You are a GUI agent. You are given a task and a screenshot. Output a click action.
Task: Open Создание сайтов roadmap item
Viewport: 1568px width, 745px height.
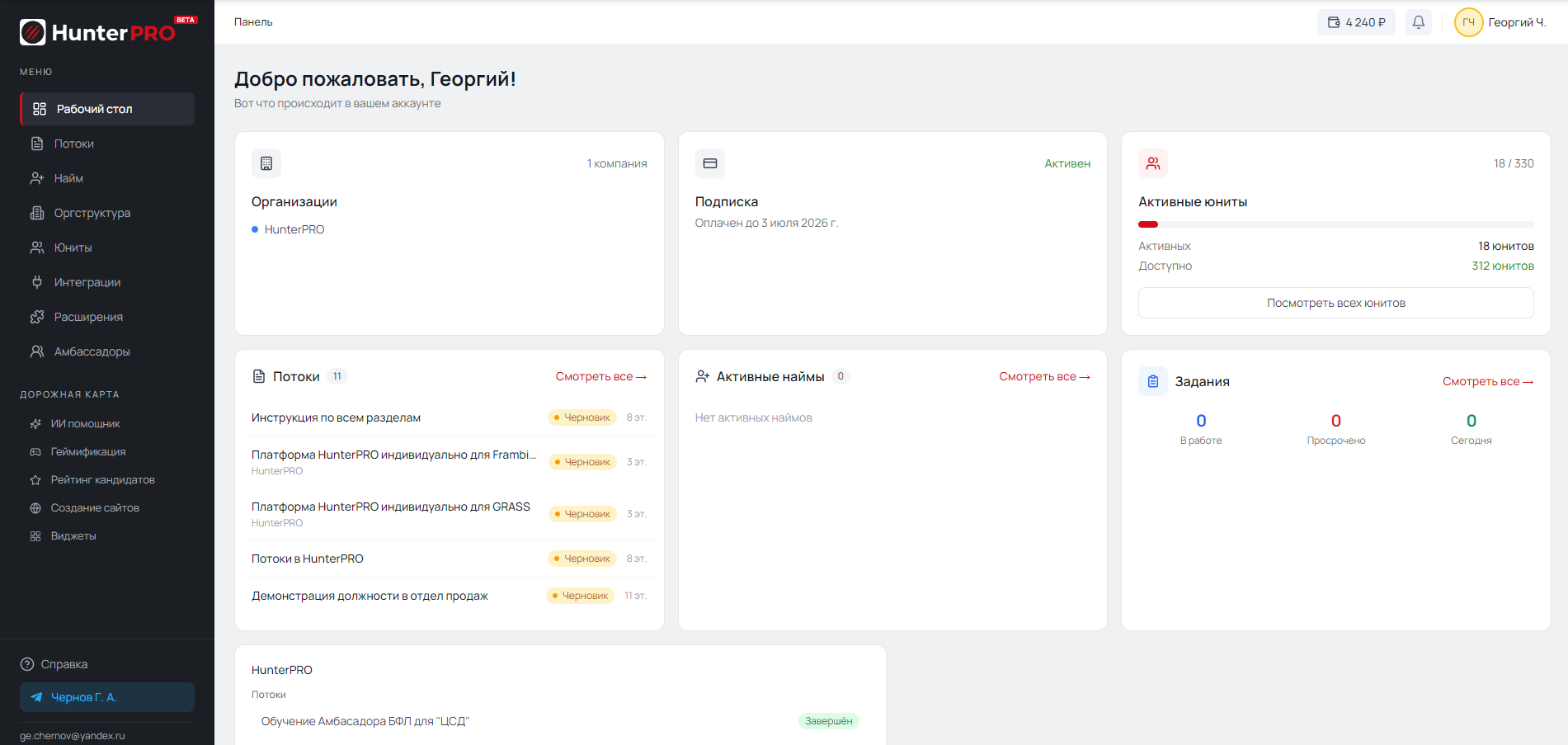point(107,508)
